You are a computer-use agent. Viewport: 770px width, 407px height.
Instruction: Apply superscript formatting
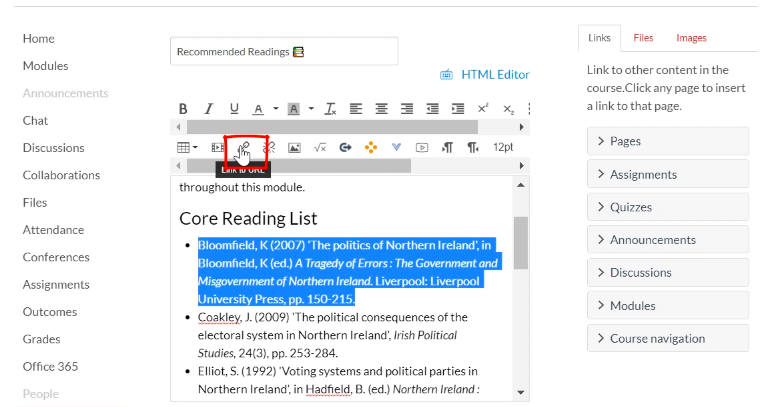(x=483, y=109)
